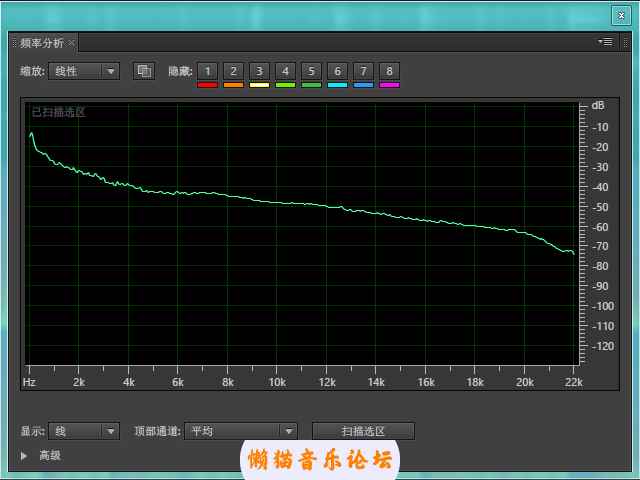Click the magenta color swatch under 8
The image size is (640, 480).
389,85
